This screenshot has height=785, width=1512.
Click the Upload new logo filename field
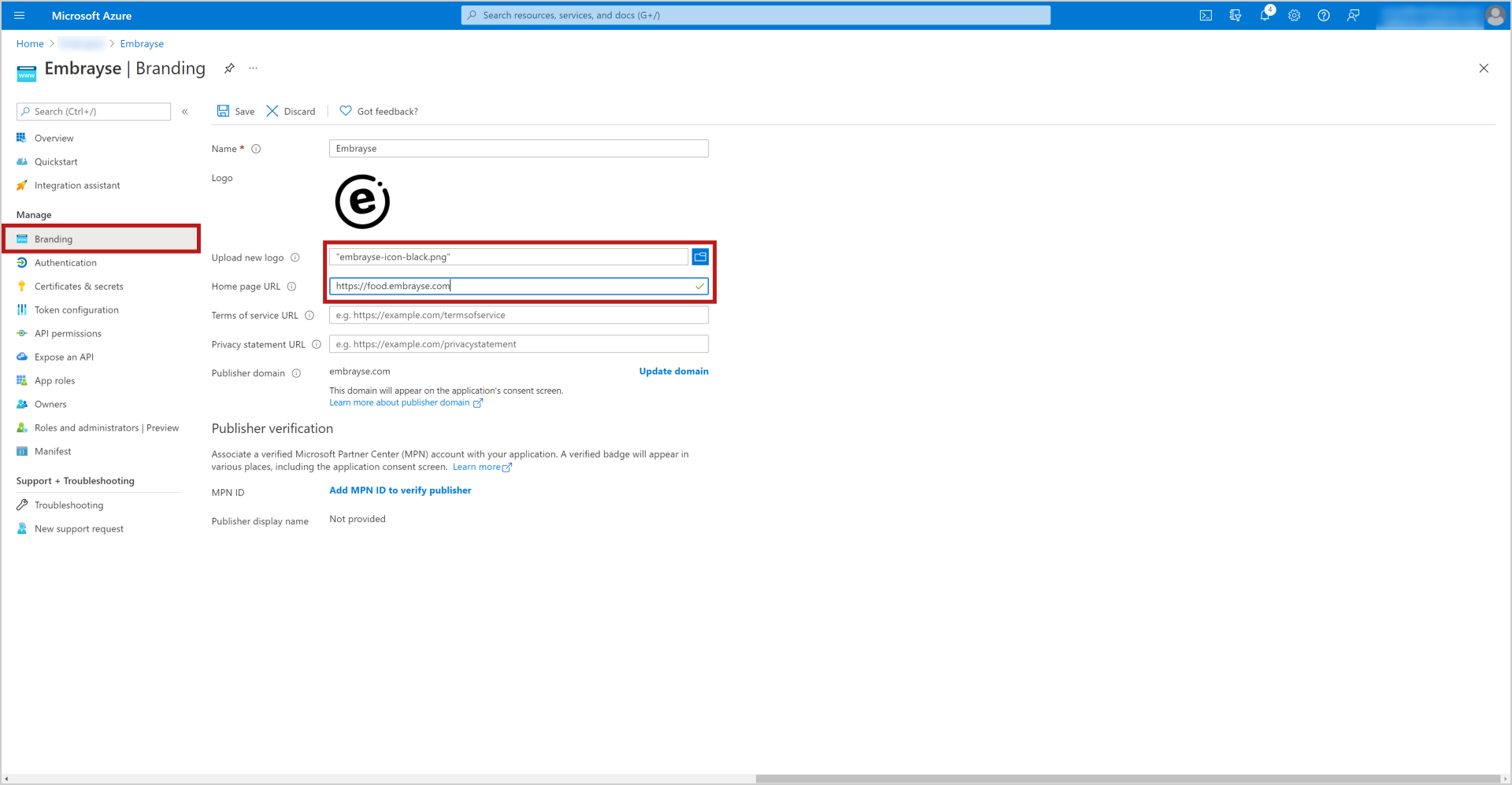[x=509, y=257]
